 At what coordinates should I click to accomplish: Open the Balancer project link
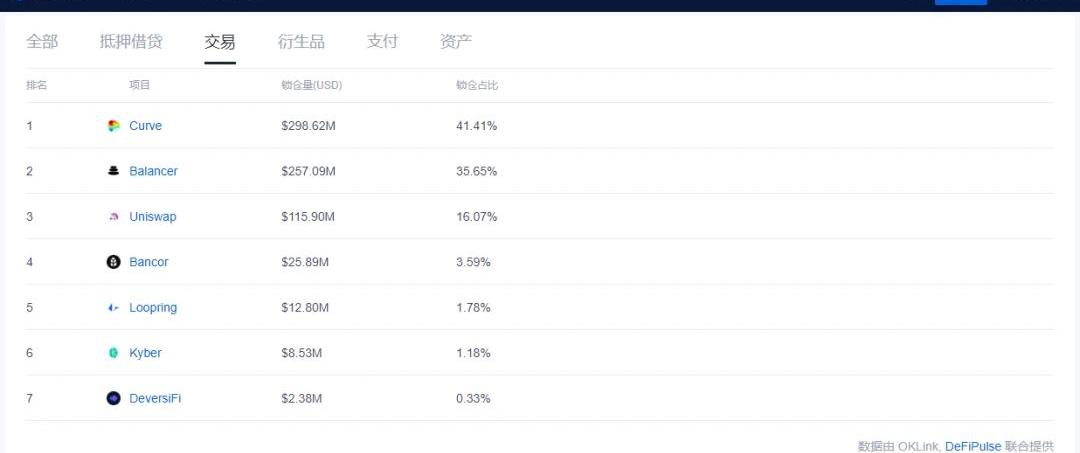tap(153, 171)
